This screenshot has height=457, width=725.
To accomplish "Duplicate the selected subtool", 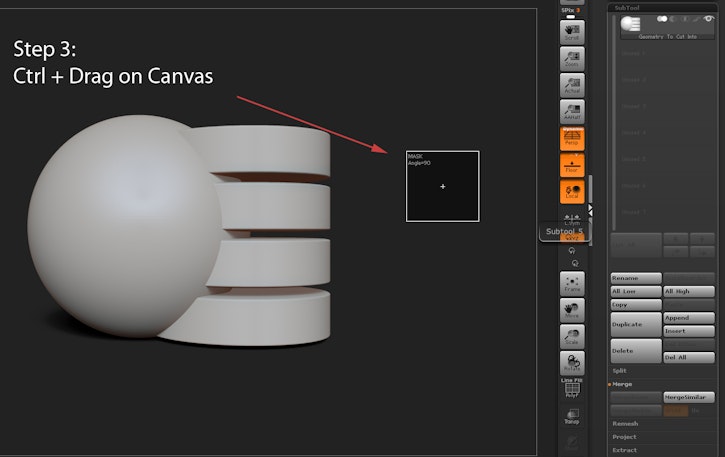I will coord(636,325).
